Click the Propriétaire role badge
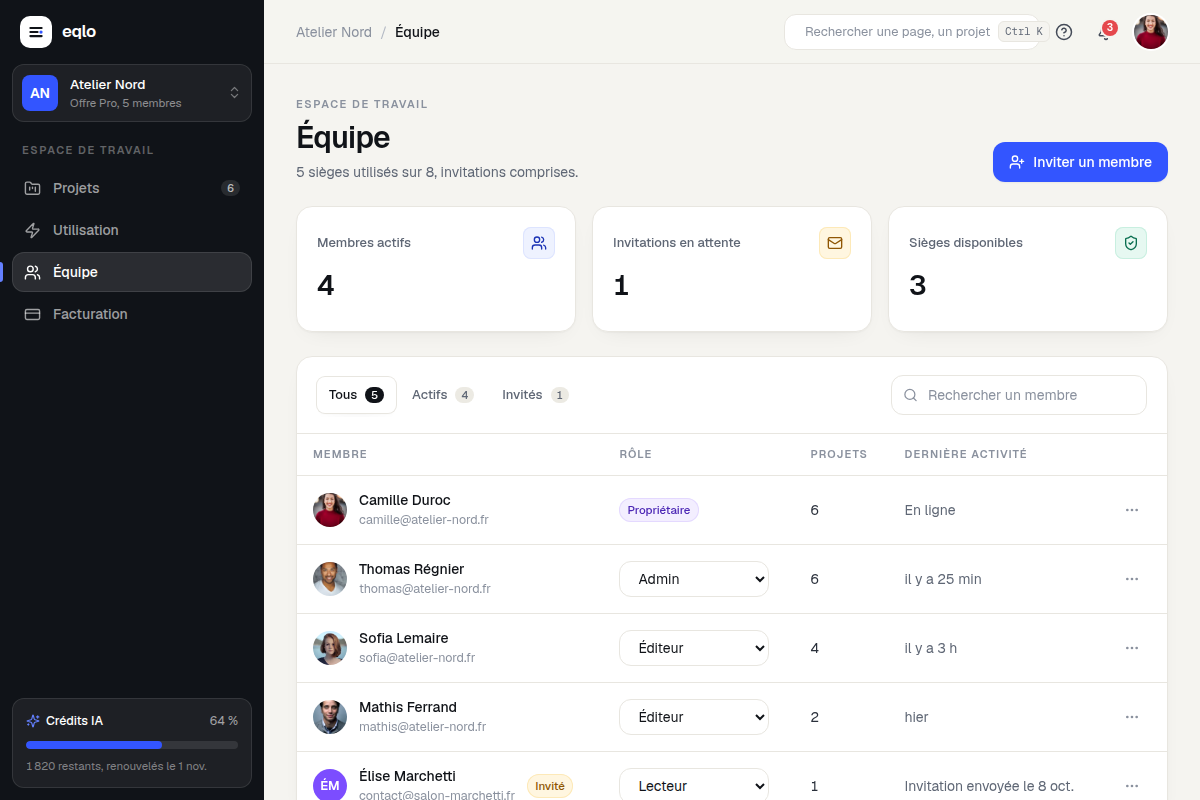This screenshot has width=1200, height=800. (659, 510)
